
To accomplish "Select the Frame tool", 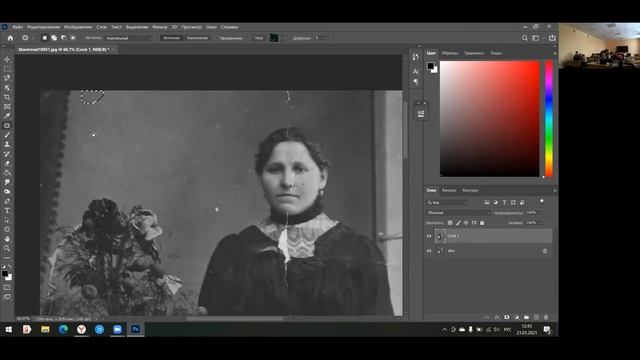I will pyautogui.click(x=7, y=107).
